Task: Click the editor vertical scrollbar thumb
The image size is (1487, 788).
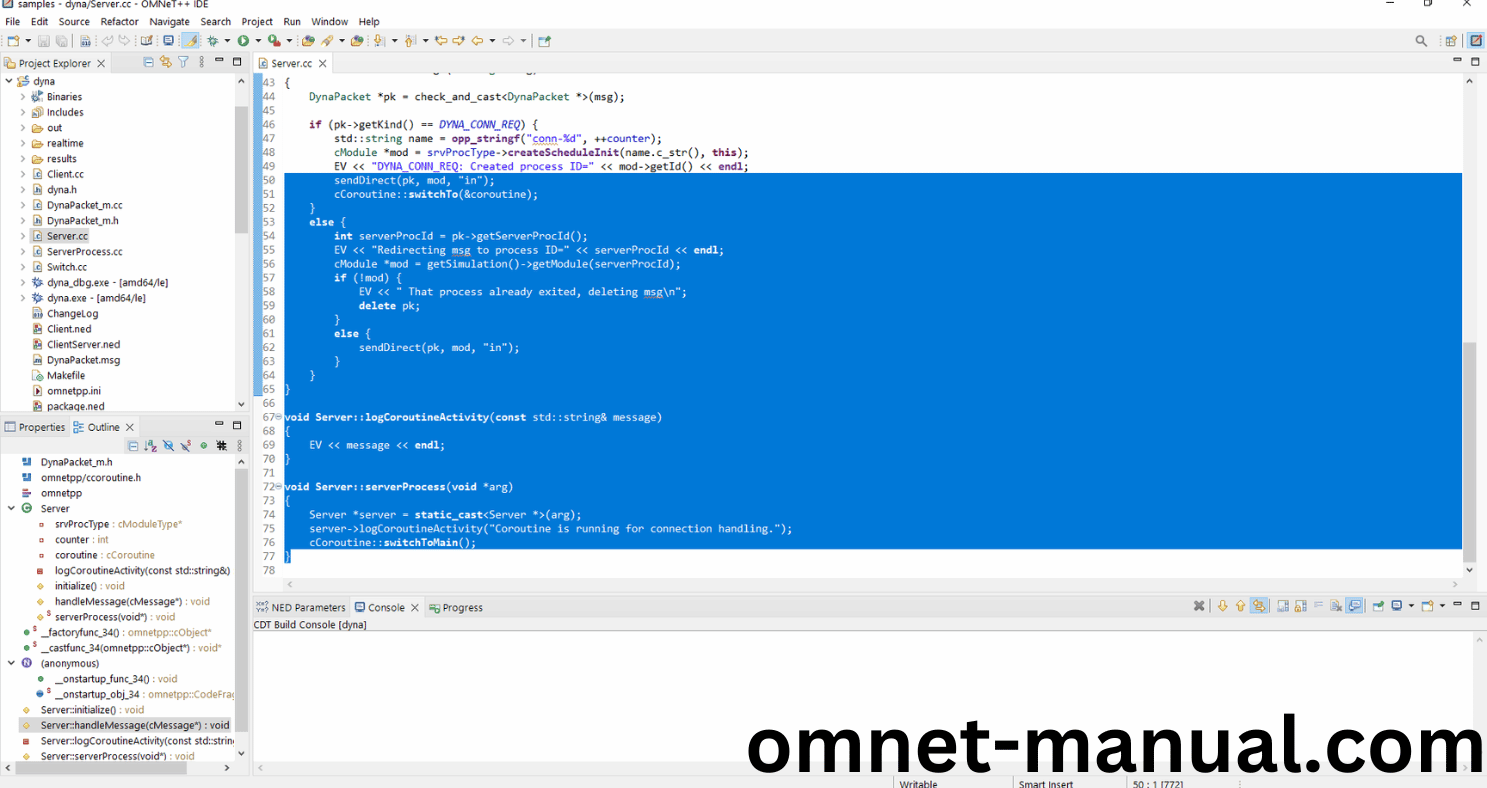Action: click(x=1469, y=450)
